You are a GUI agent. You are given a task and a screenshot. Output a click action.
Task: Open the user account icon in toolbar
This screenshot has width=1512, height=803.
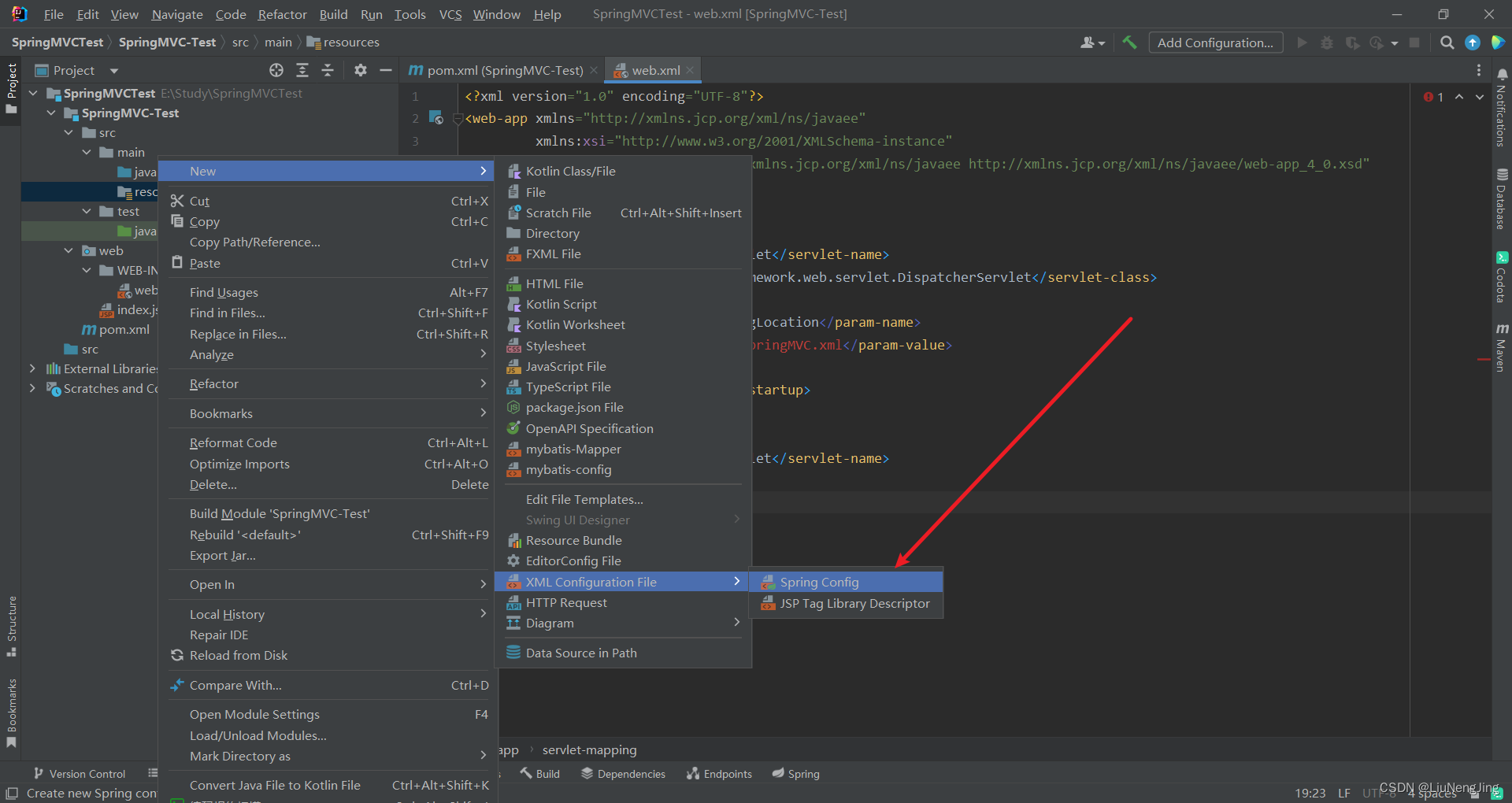point(1091,43)
